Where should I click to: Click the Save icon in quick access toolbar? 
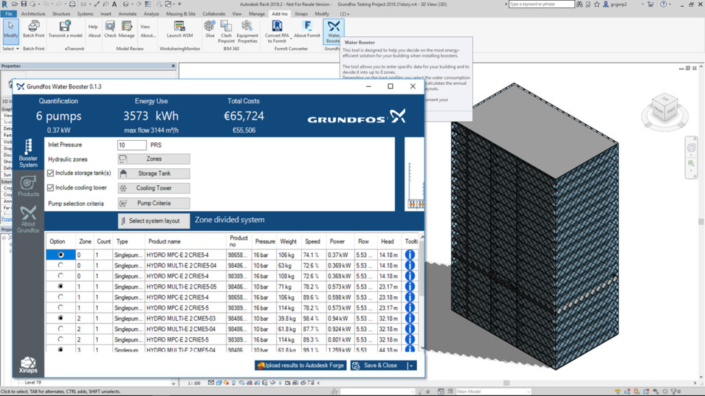[24, 4]
